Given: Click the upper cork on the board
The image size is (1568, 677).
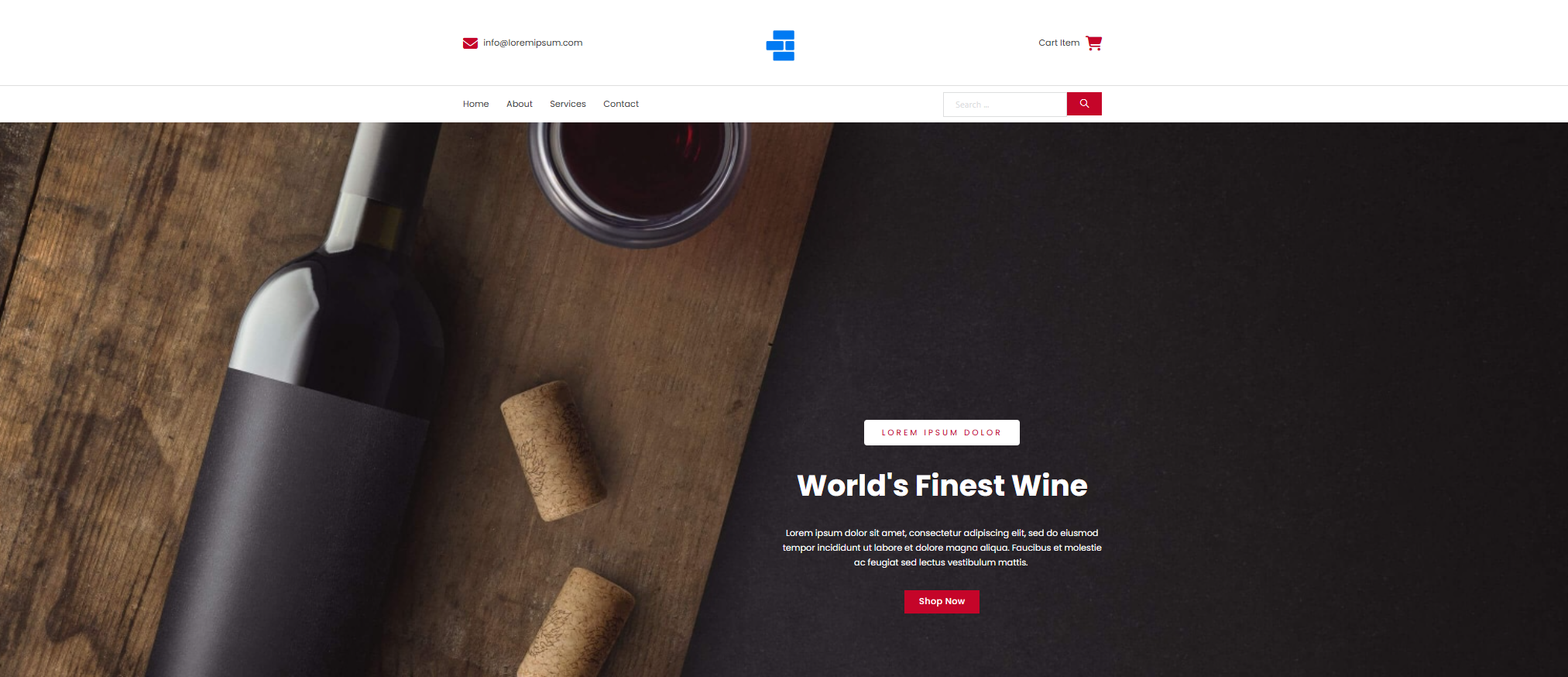Looking at the screenshot, I should click(x=553, y=451).
